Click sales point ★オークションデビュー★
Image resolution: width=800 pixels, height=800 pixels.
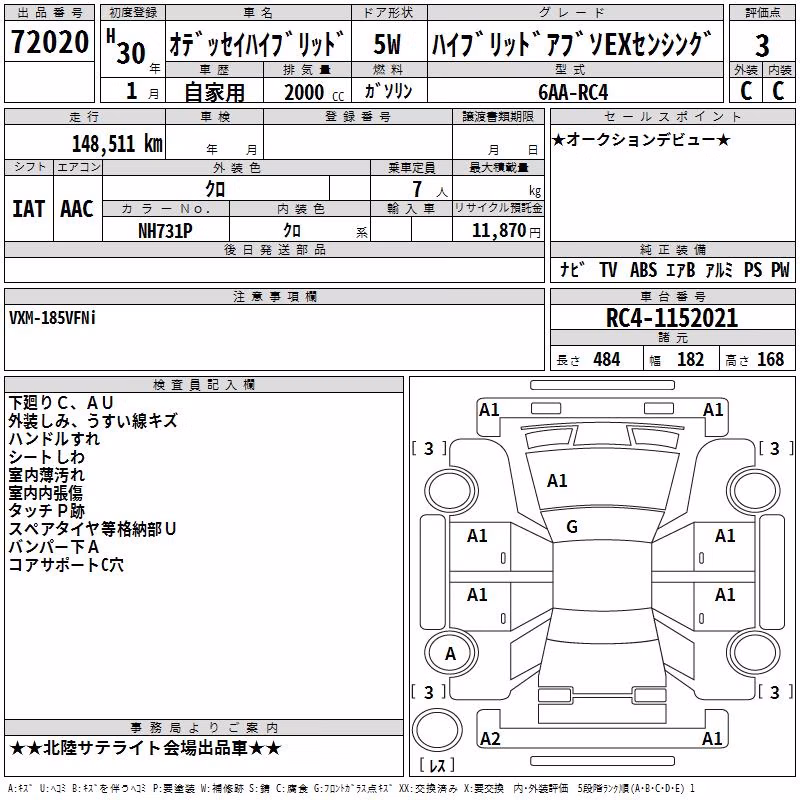click(x=641, y=140)
